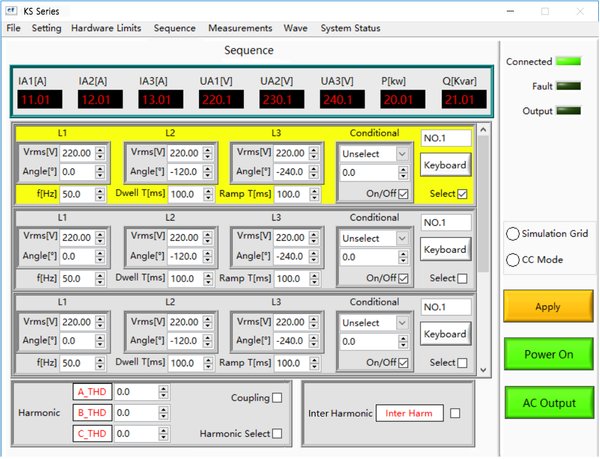Click the Apply button
The height and width of the screenshot is (459, 600).
548,306
